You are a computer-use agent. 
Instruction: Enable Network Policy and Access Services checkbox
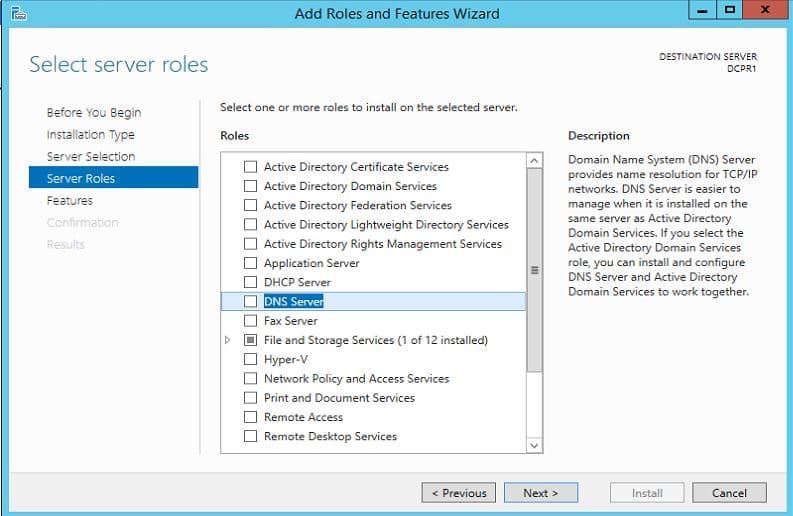point(250,378)
